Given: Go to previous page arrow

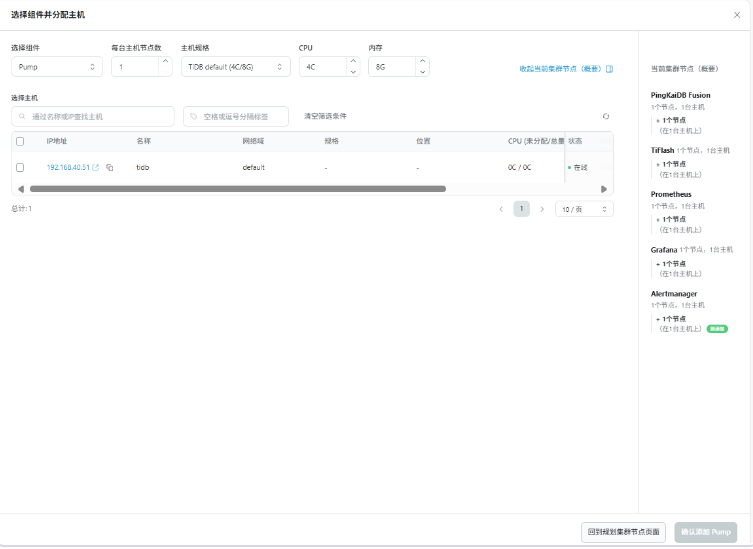Looking at the screenshot, I should point(501,209).
